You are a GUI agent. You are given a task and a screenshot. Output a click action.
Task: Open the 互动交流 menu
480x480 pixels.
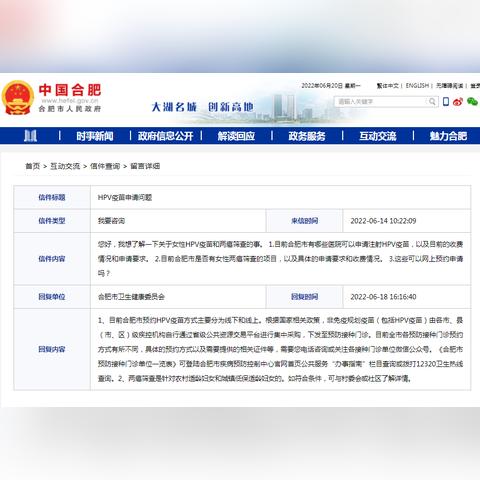(x=378, y=136)
